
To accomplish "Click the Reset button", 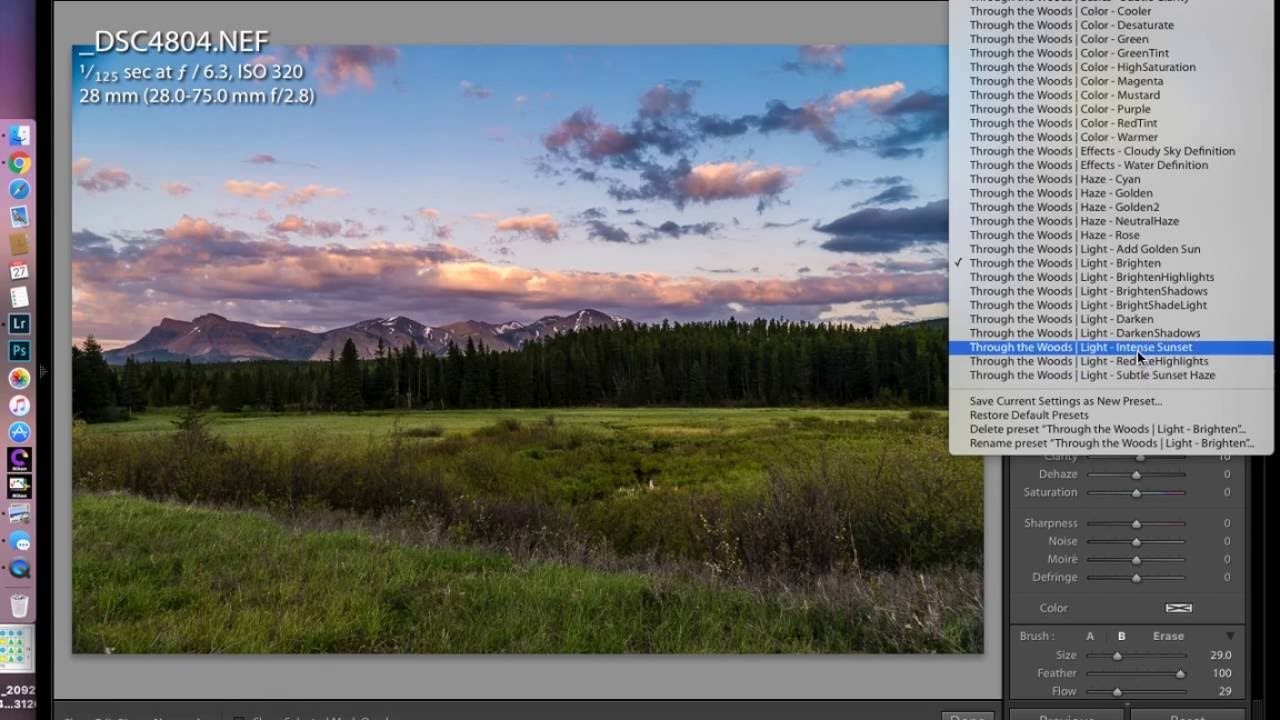I will (1186, 716).
